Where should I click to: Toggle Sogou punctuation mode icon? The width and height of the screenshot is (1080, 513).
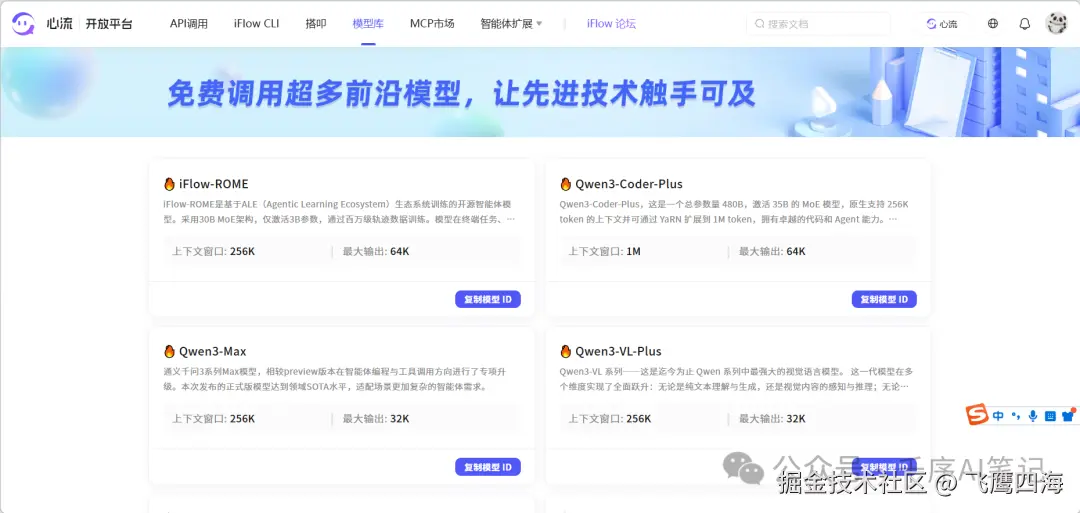point(1015,415)
